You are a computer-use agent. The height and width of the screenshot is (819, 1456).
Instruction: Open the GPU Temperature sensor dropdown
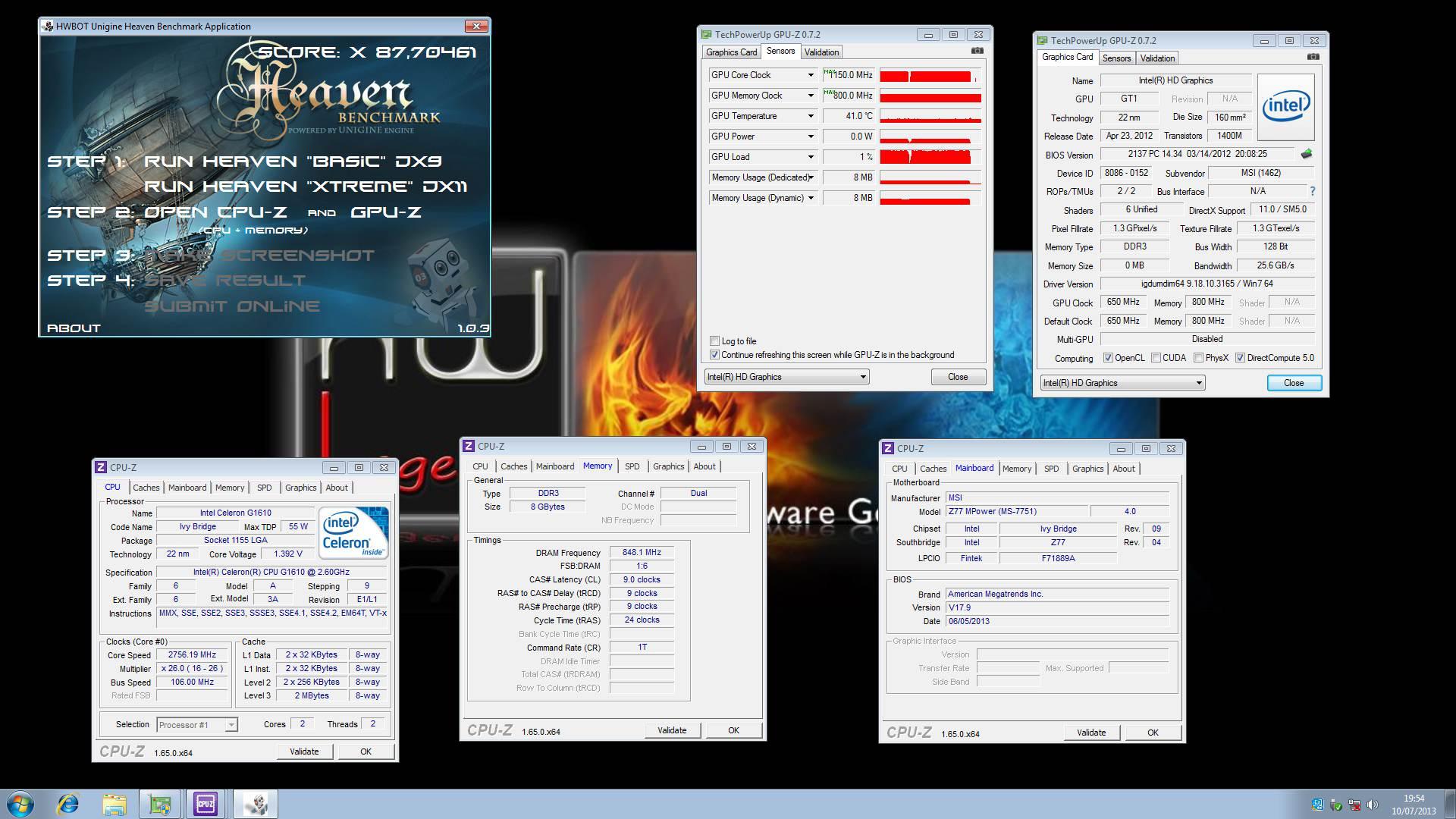(811, 116)
